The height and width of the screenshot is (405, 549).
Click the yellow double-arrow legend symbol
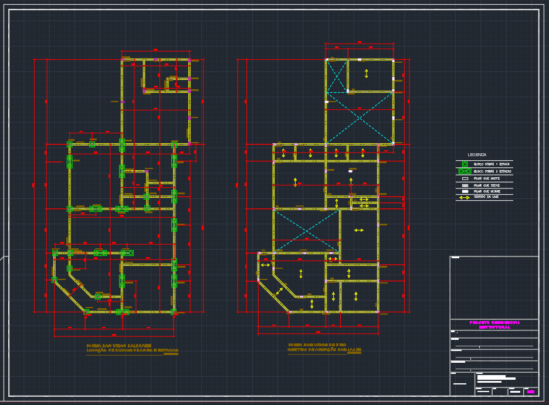coord(465,197)
